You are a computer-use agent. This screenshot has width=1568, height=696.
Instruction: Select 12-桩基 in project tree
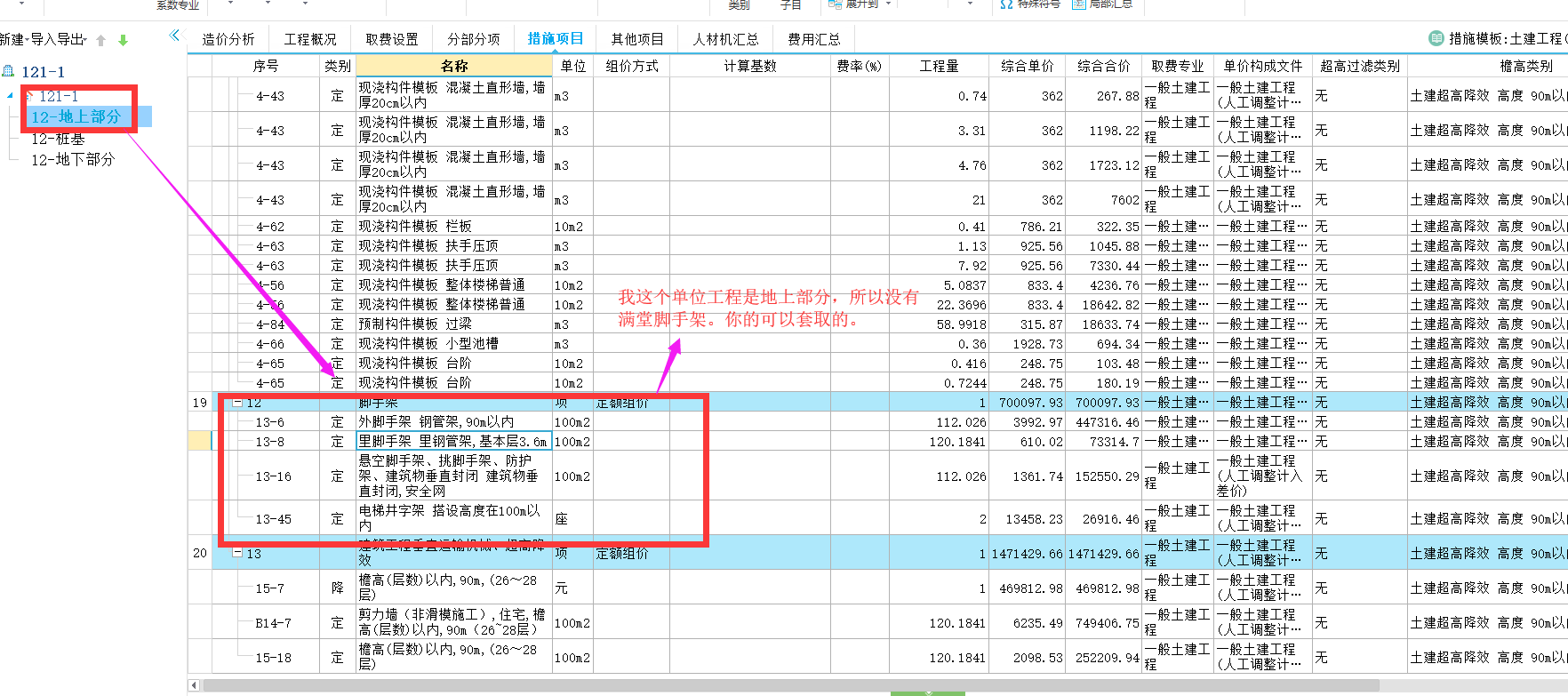[58, 139]
